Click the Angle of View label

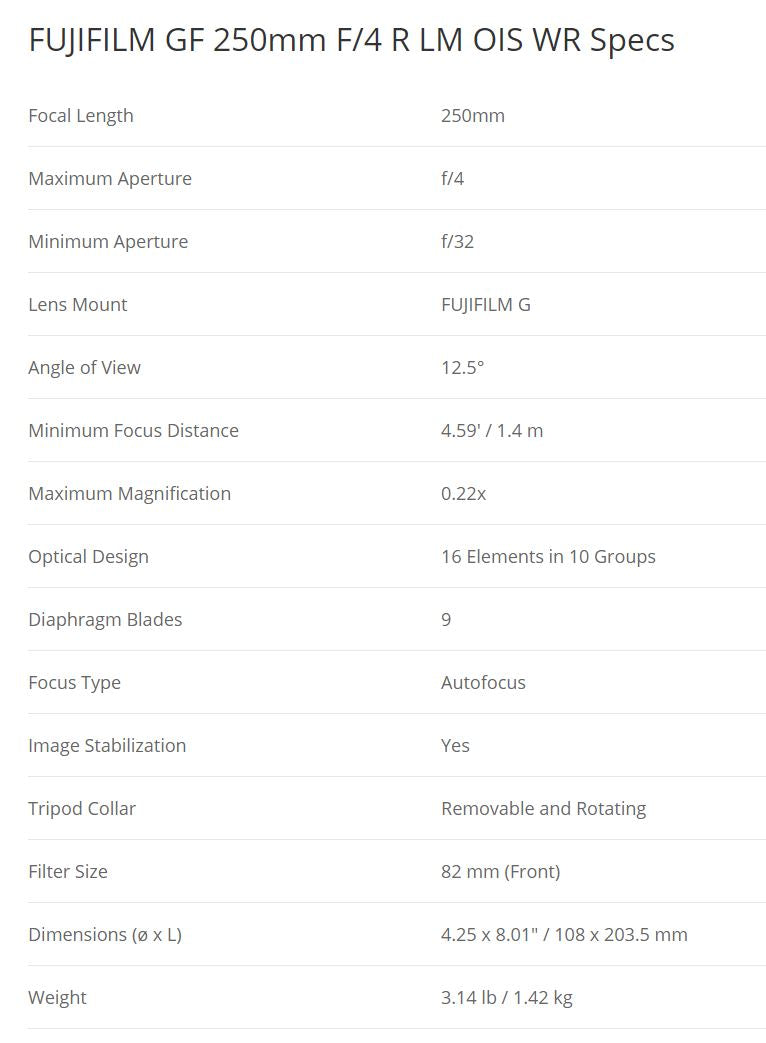coord(85,368)
